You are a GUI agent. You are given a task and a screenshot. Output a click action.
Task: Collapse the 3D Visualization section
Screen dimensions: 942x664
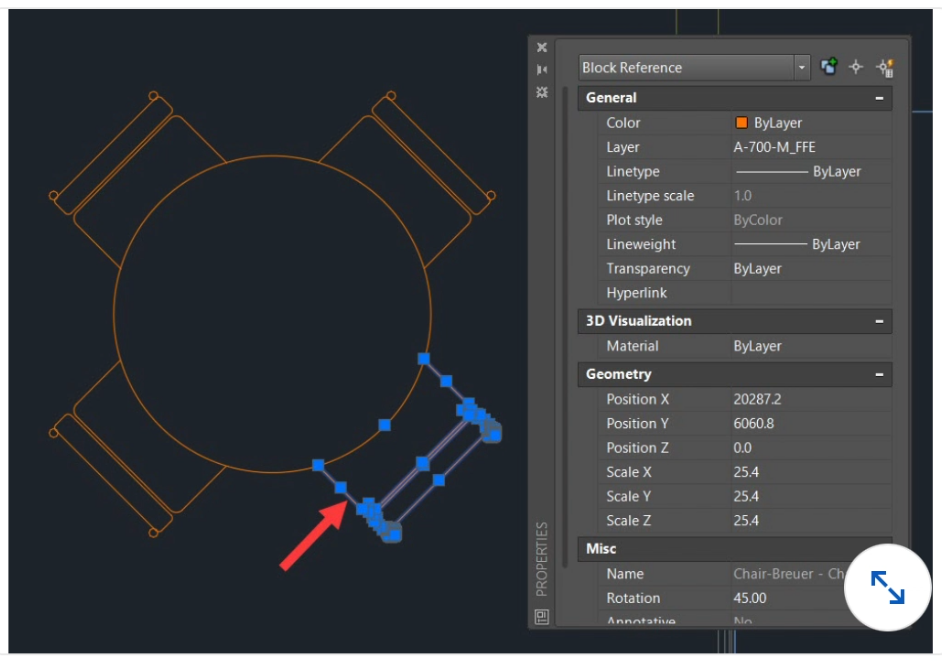(879, 321)
